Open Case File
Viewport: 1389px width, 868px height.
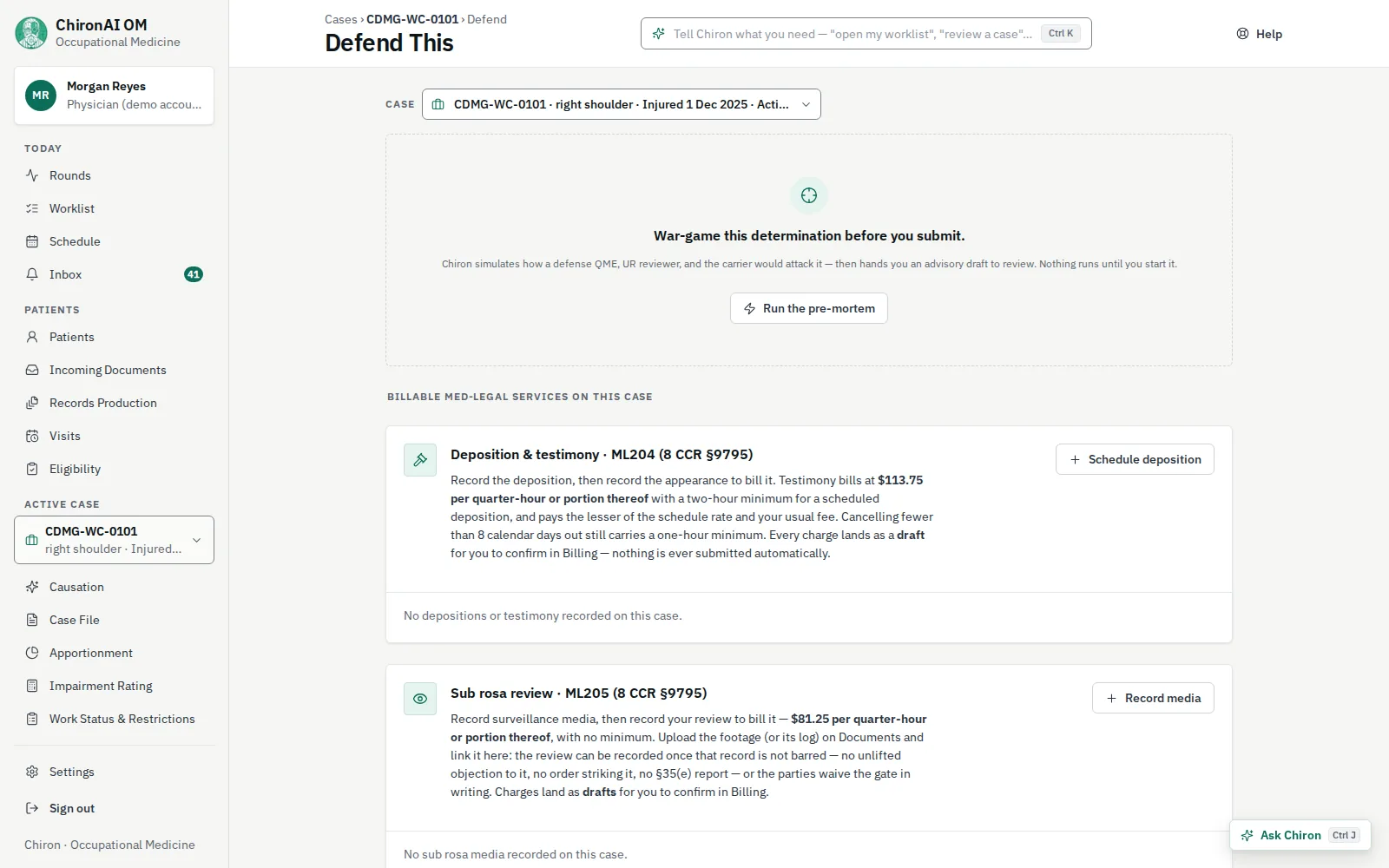(114, 620)
